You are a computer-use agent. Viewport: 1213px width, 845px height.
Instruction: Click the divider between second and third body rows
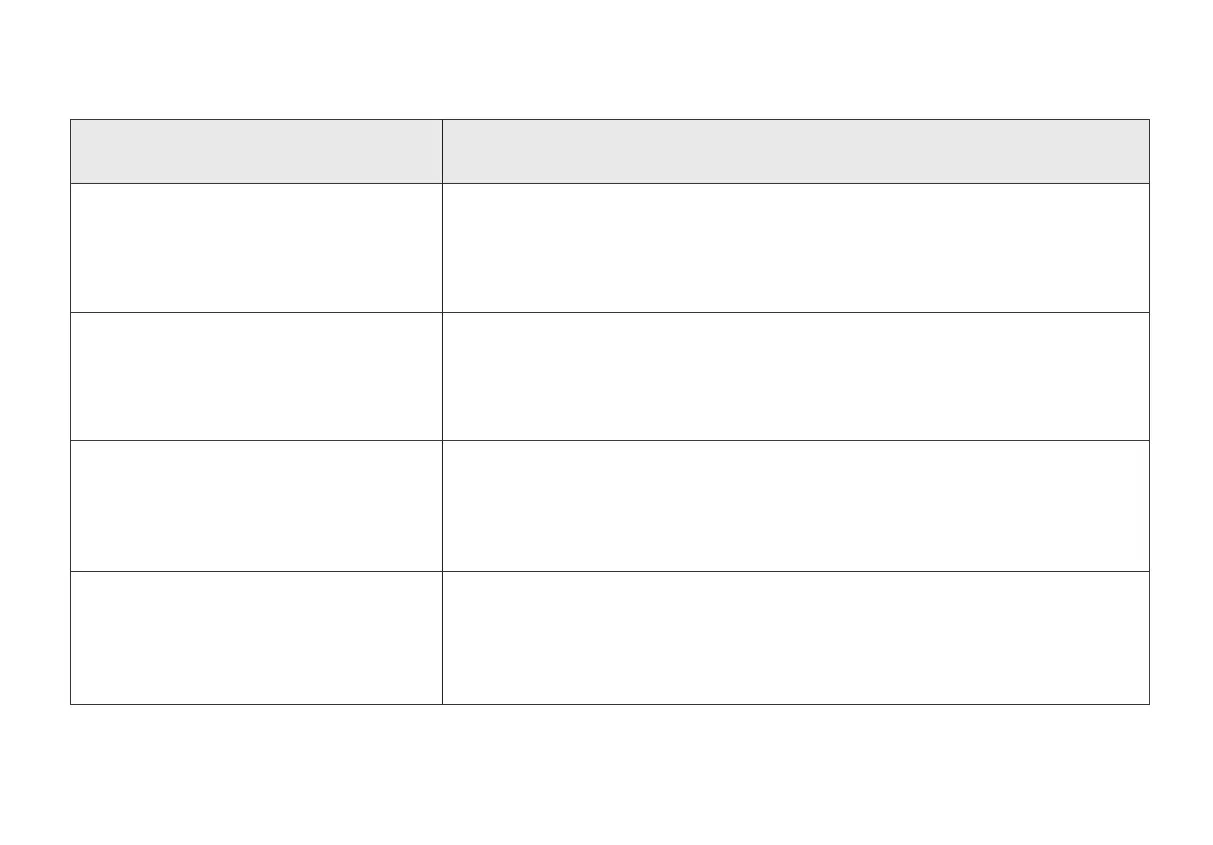tap(610, 440)
